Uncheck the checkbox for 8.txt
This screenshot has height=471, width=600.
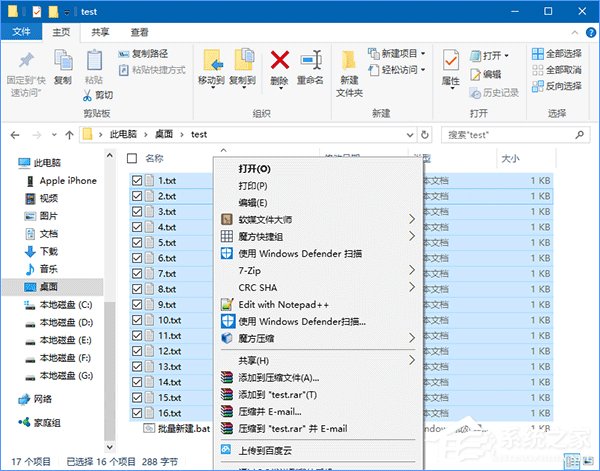click(137, 289)
